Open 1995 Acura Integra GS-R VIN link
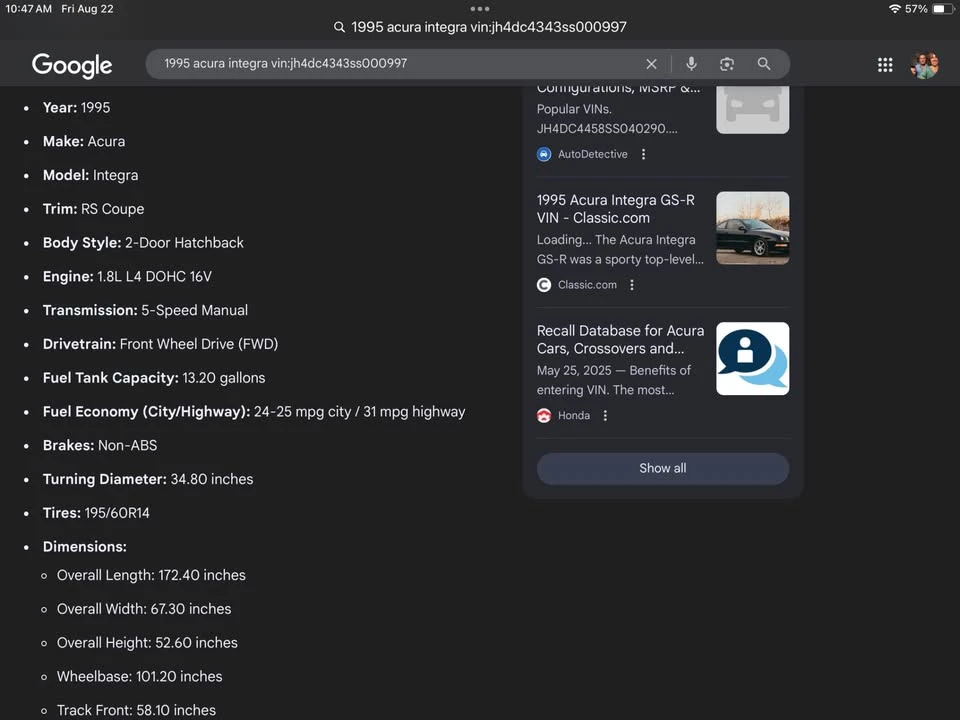The height and width of the screenshot is (720, 960). [616, 209]
